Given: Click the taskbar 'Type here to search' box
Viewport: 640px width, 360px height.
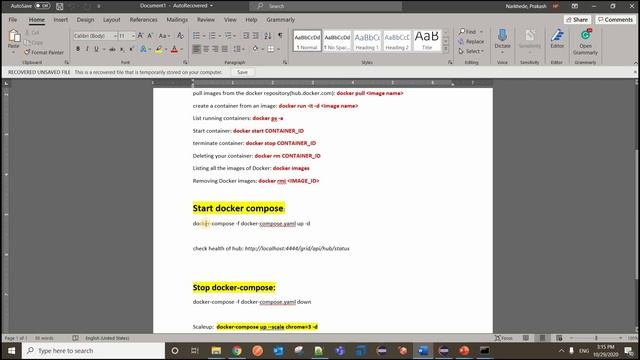Looking at the screenshot, I should pyautogui.click(x=94, y=351).
